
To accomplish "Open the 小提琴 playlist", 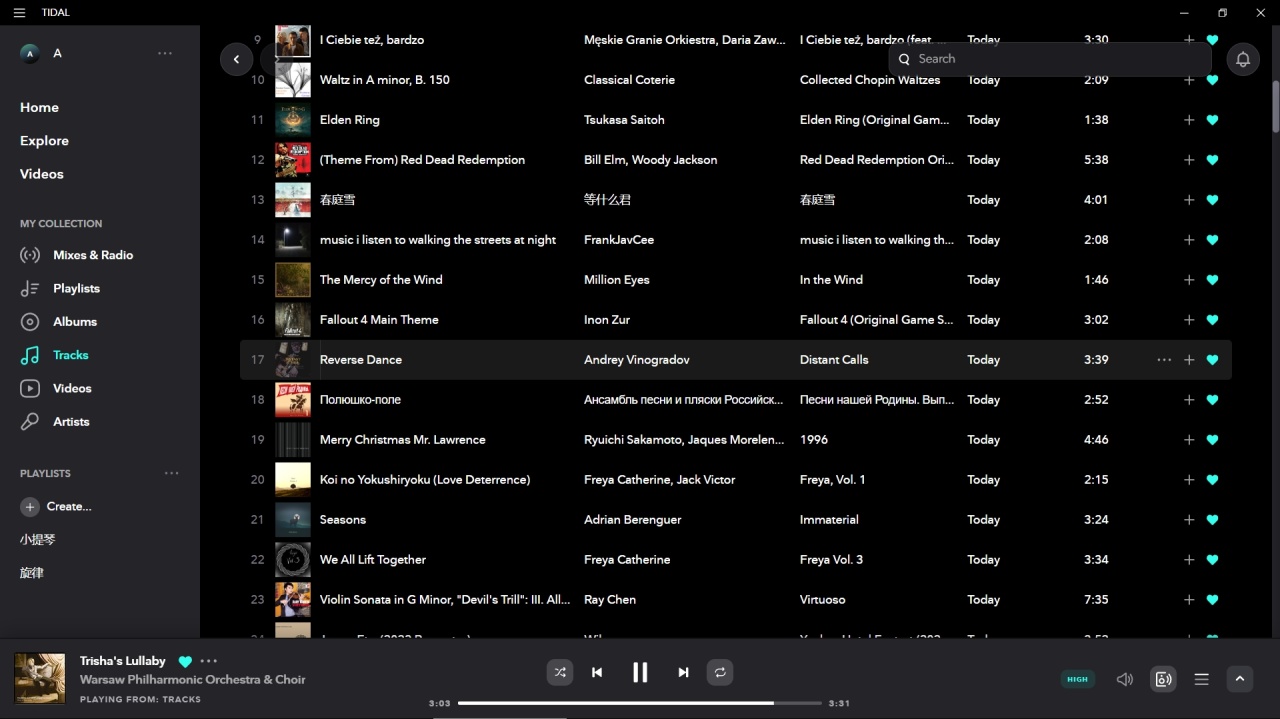I will point(38,540).
